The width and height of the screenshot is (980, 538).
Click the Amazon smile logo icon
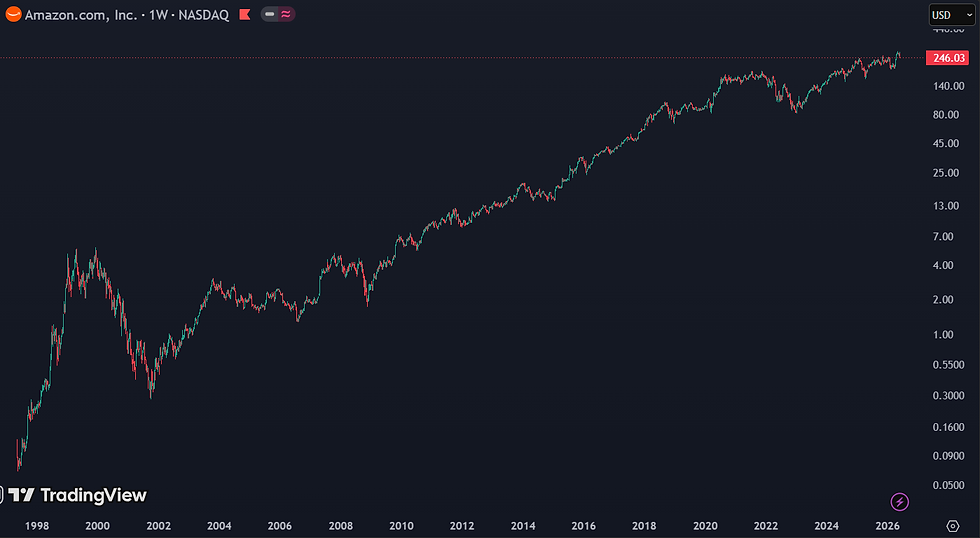[x=13, y=14]
